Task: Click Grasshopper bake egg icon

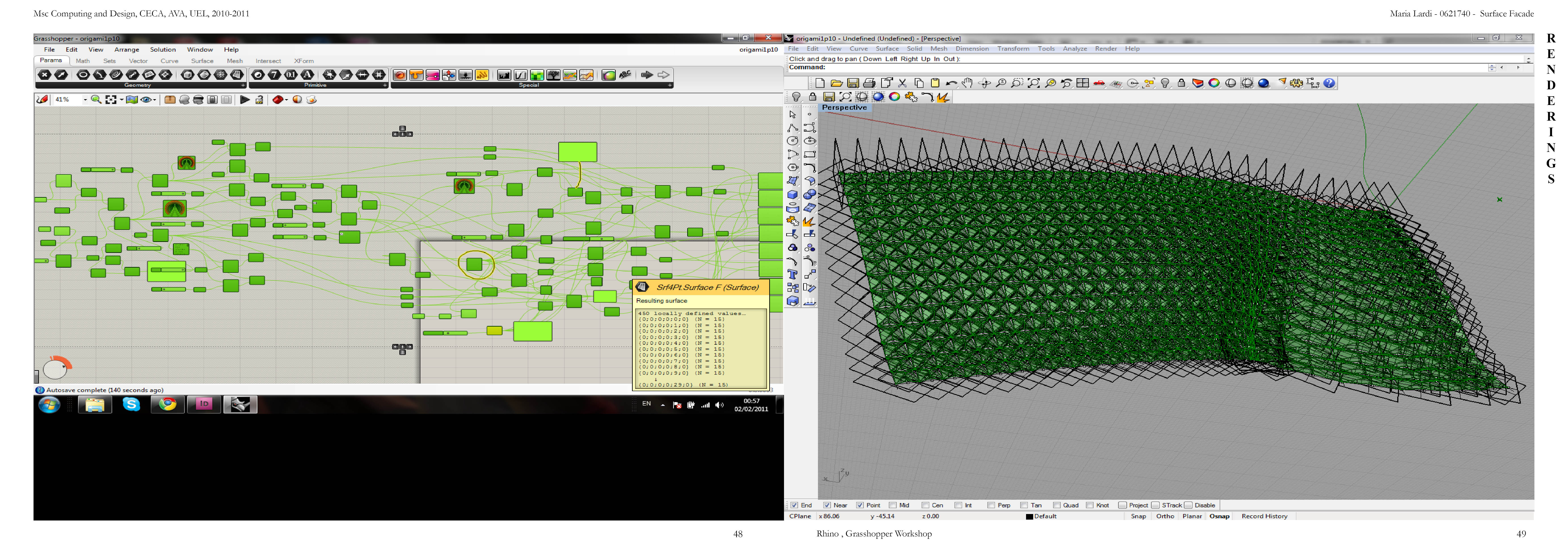Action: click(311, 100)
